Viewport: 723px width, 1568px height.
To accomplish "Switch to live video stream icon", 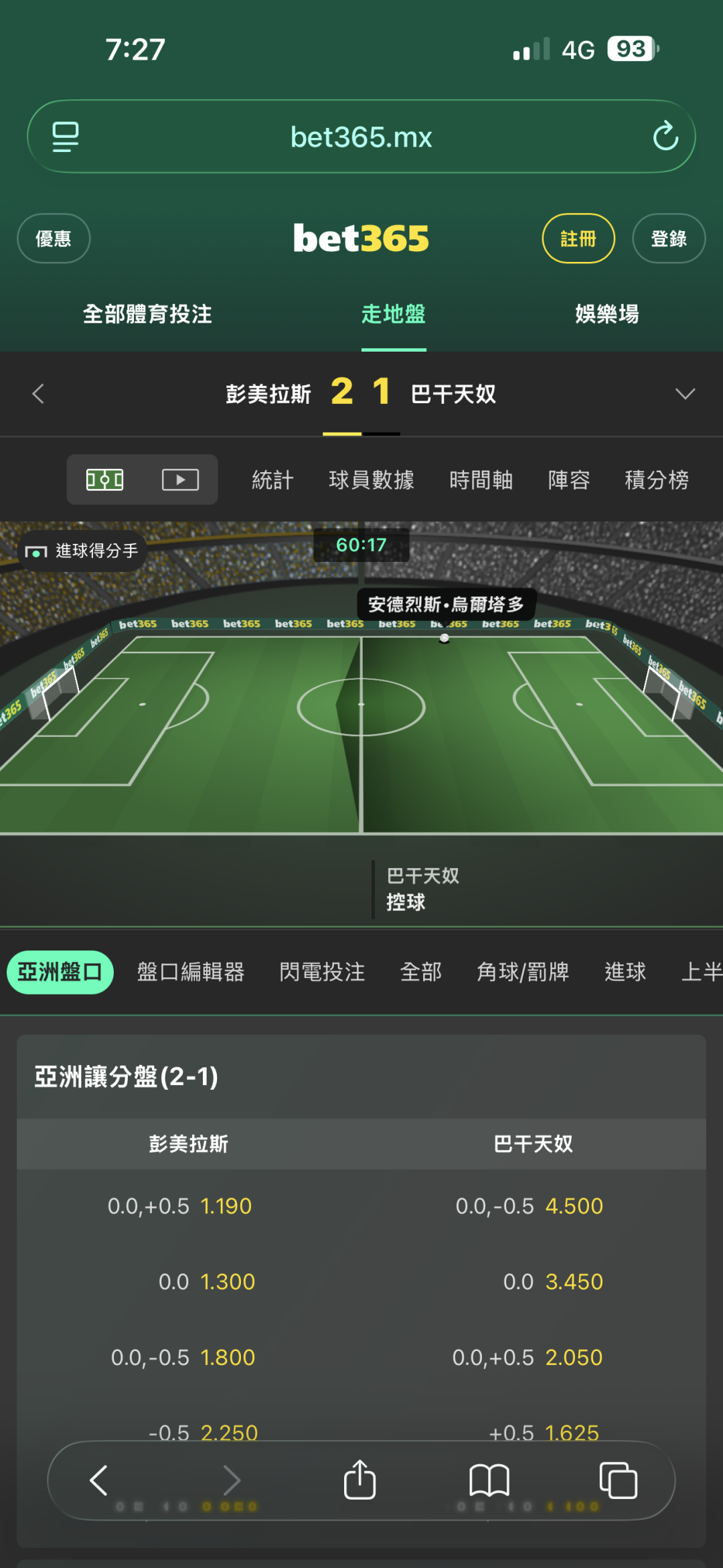I will click(180, 480).
